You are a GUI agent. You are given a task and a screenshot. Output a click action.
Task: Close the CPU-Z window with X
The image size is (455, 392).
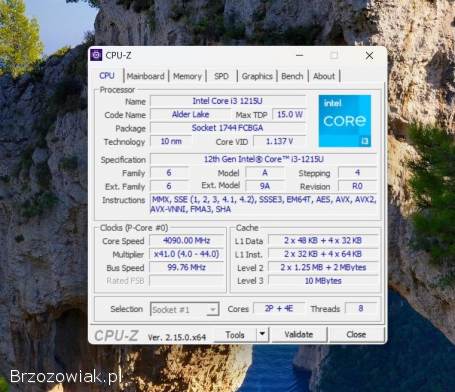369,55
